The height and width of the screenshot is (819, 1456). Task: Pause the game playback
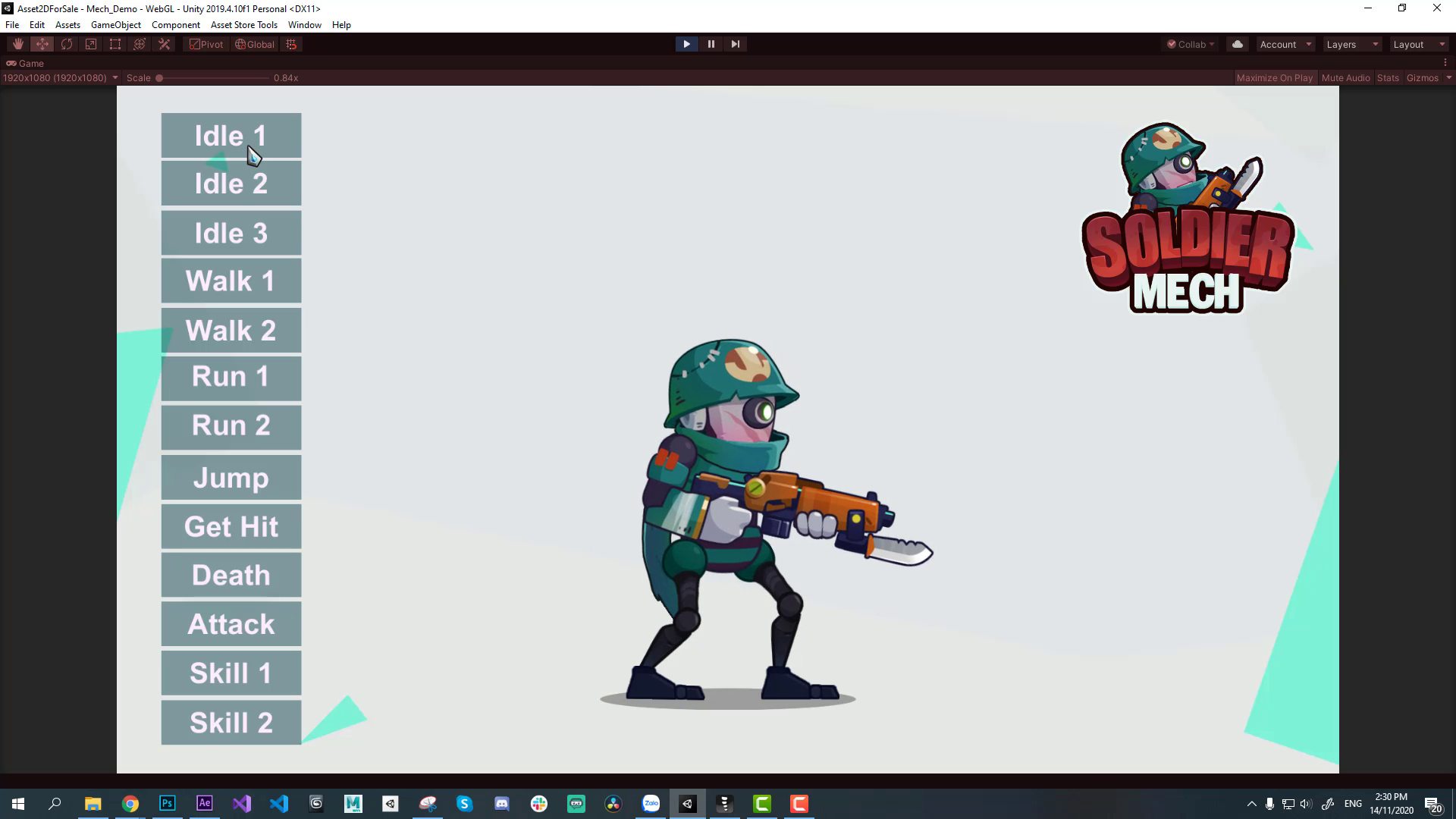tap(711, 44)
